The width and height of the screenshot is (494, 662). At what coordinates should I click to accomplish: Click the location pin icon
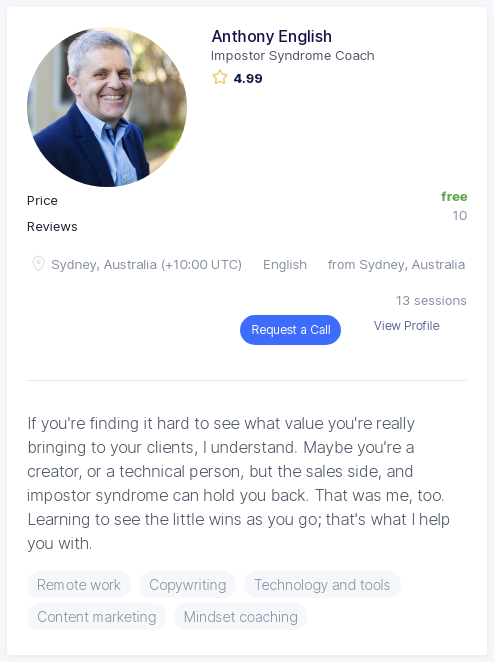click(38, 264)
